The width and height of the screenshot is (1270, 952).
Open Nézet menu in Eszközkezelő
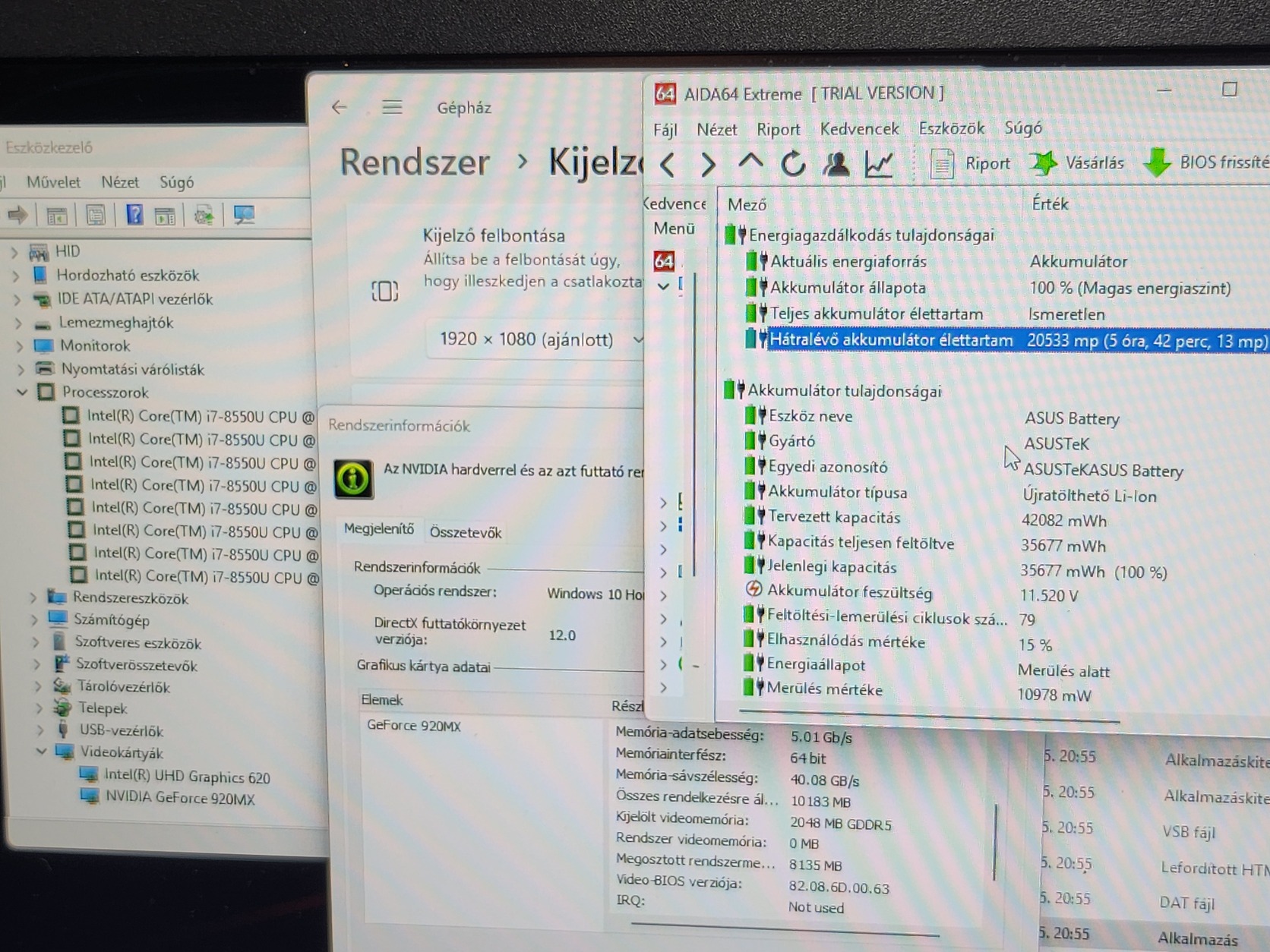pyautogui.click(x=120, y=182)
